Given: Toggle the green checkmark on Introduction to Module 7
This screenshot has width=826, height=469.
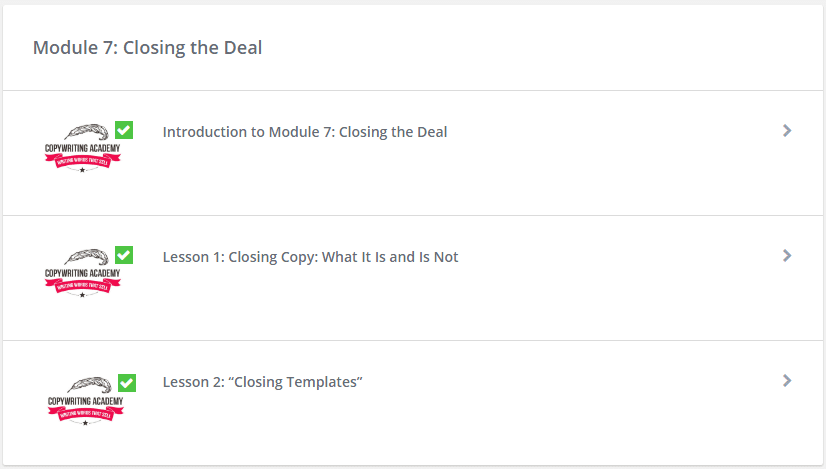Looking at the screenshot, I should 124,130.
